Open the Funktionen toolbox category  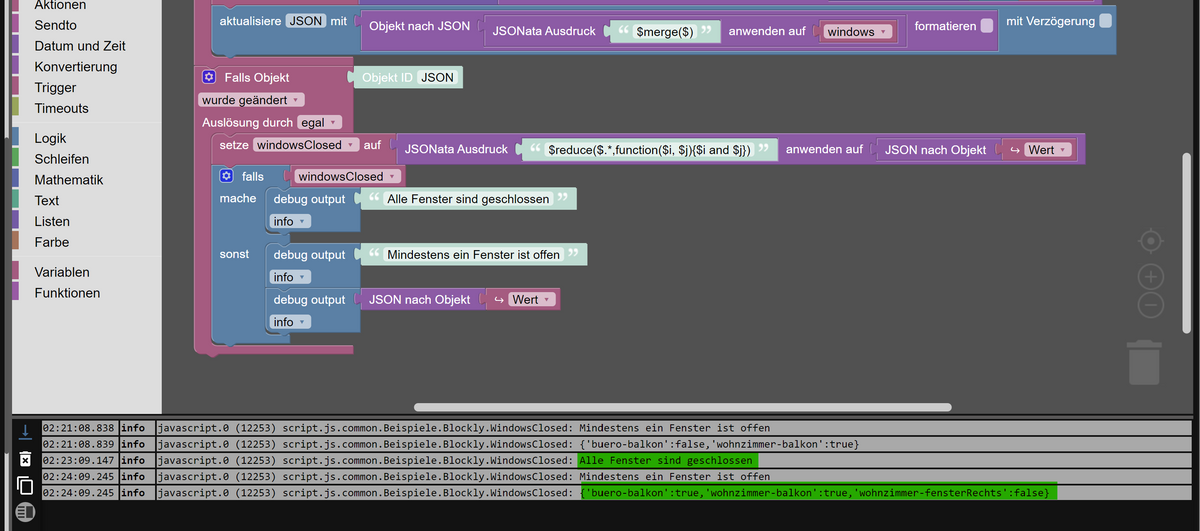coord(67,293)
